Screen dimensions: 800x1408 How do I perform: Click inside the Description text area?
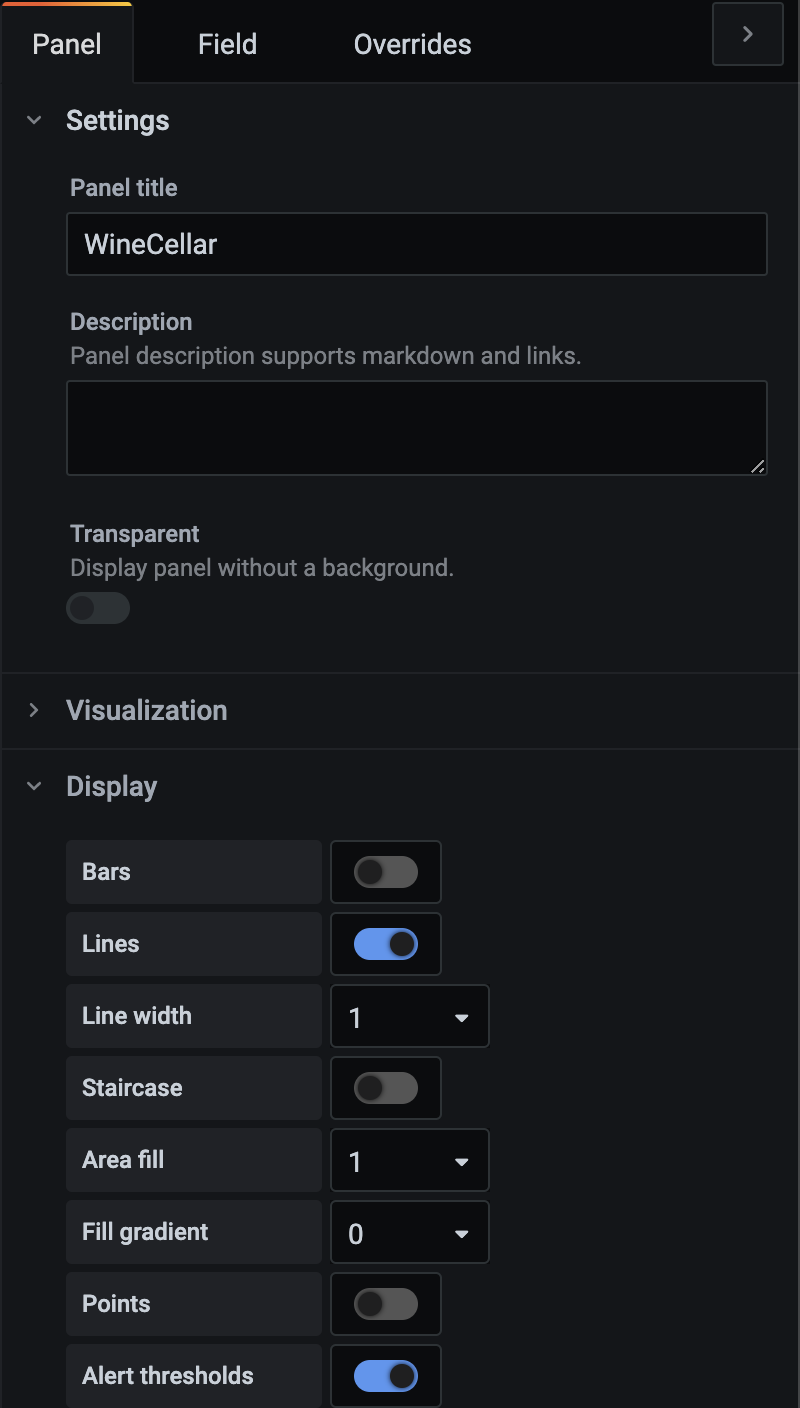(x=416, y=427)
